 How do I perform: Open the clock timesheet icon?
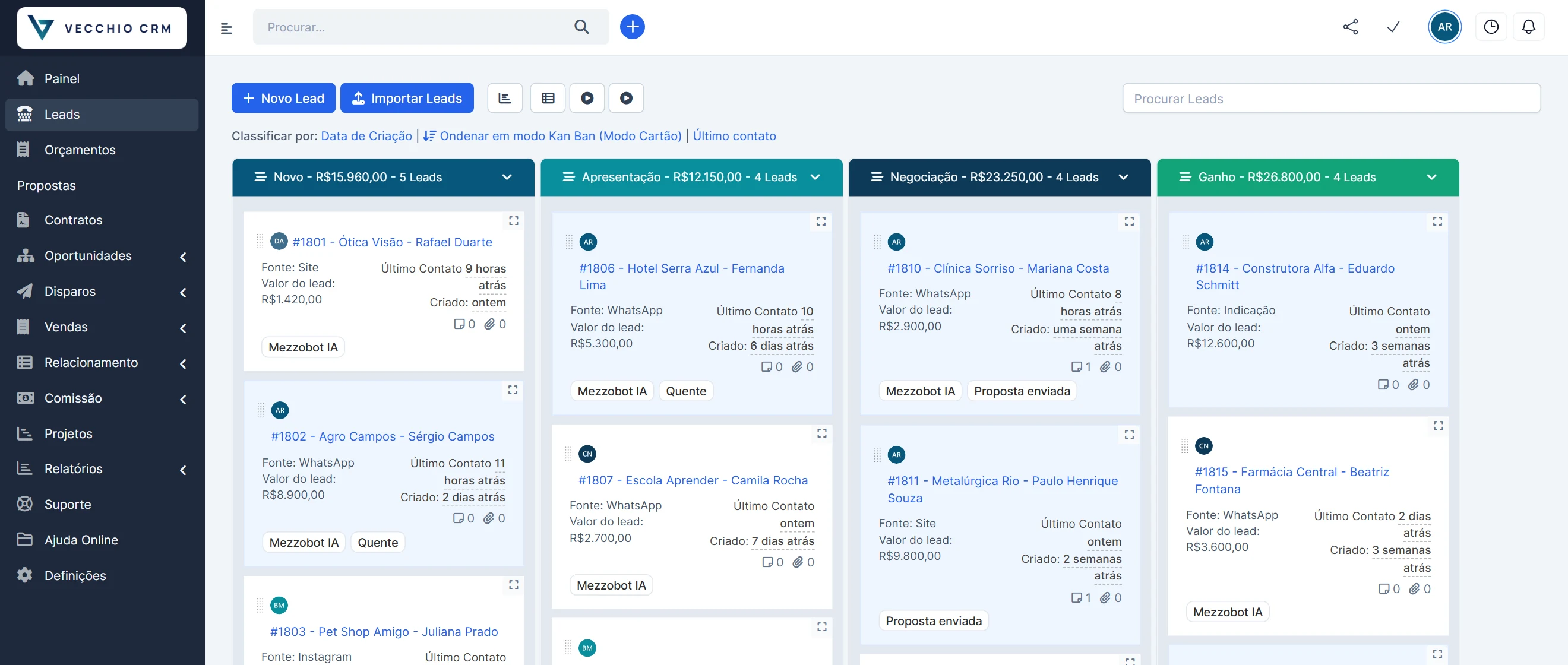1491,27
